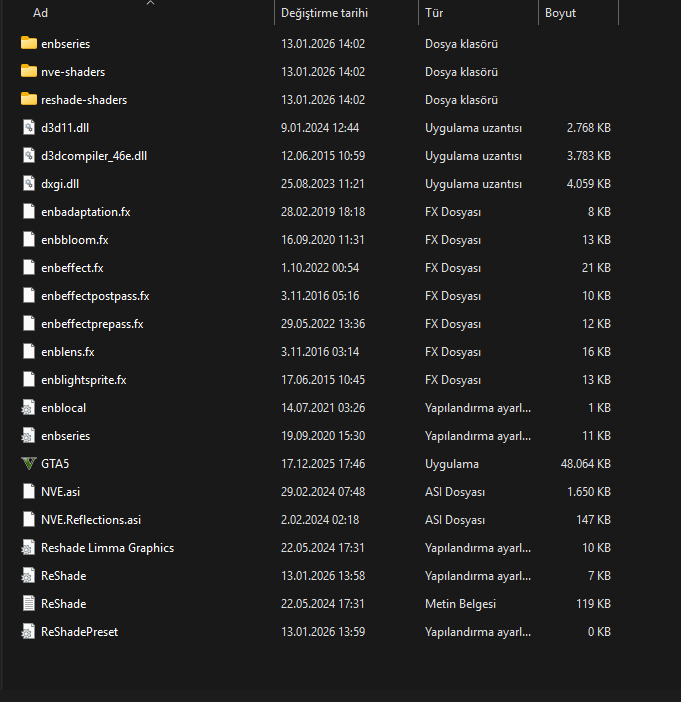Click the 0 KB size value

coord(599,632)
